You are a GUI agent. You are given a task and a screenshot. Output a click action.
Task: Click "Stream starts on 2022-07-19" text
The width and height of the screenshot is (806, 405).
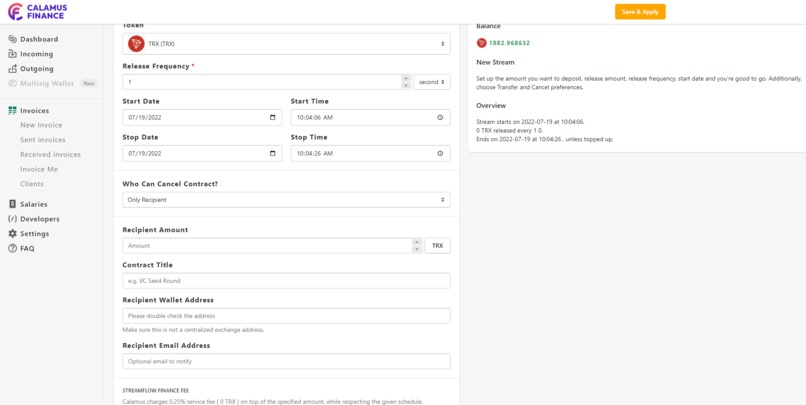click(x=530, y=122)
